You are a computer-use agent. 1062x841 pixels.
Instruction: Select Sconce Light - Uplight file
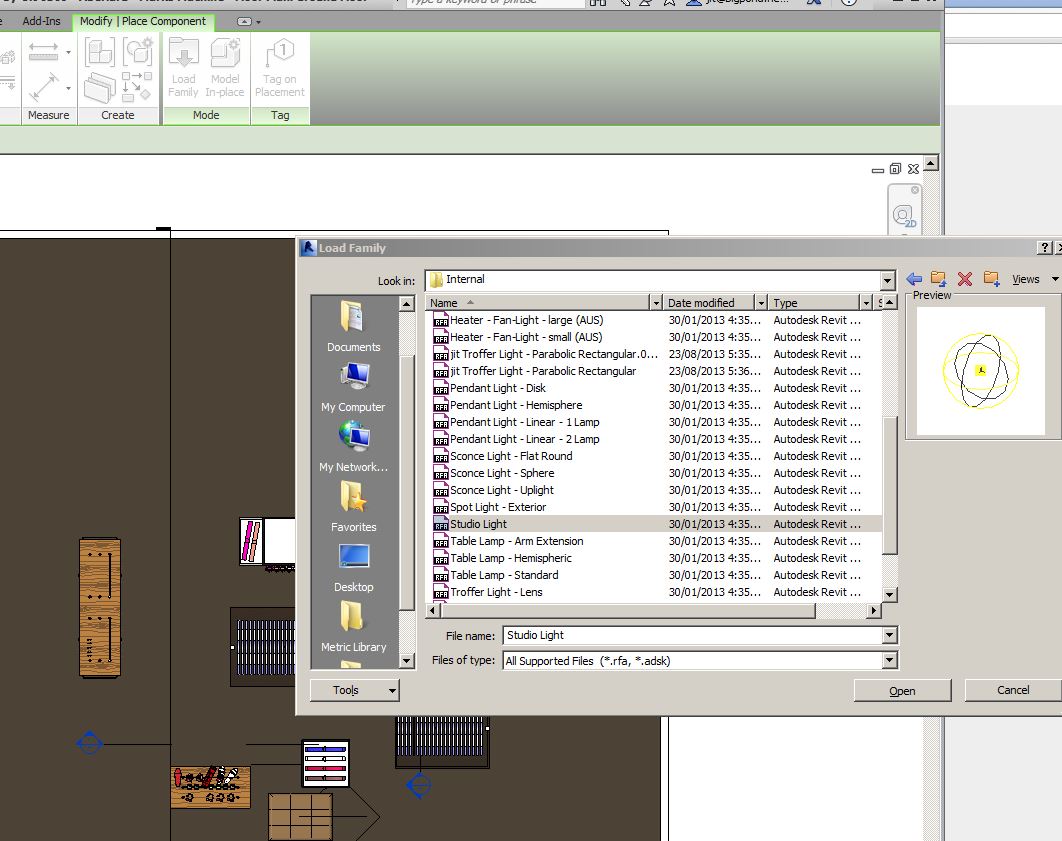pos(502,489)
